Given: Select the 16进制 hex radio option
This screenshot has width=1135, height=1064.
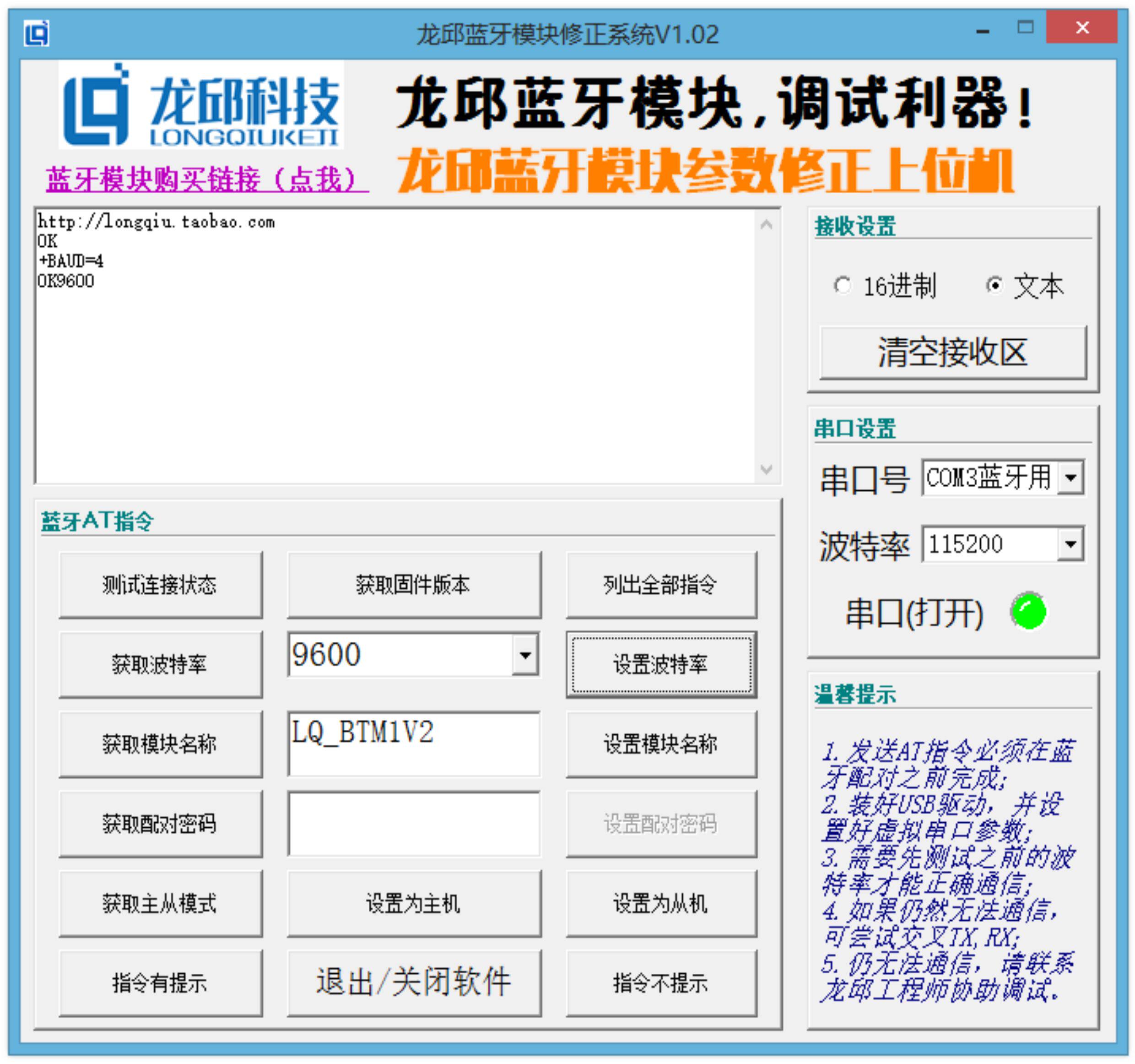Looking at the screenshot, I should [x=842, y=285].
